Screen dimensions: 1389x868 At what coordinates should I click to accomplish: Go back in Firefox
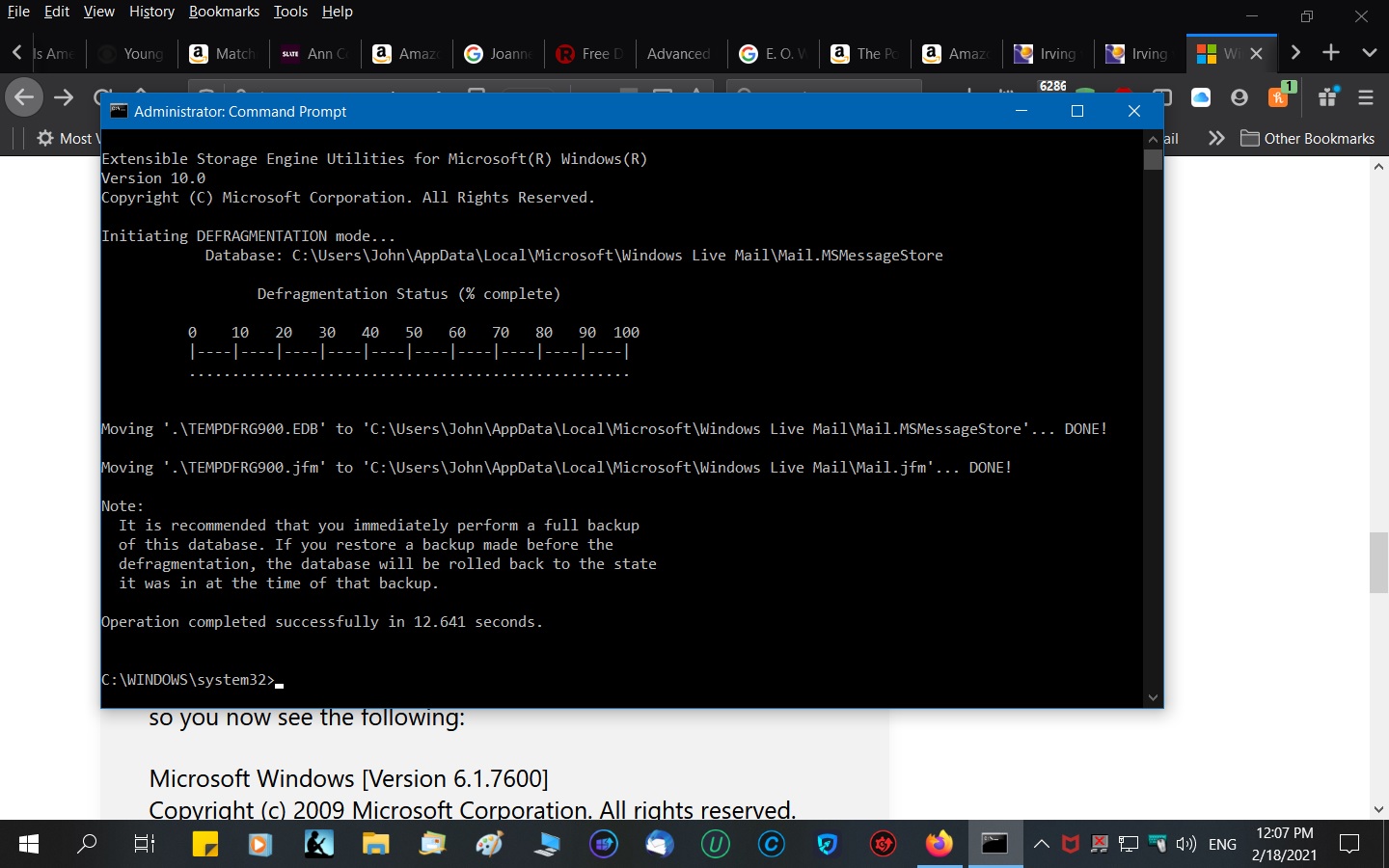click(x=24, y=97)
